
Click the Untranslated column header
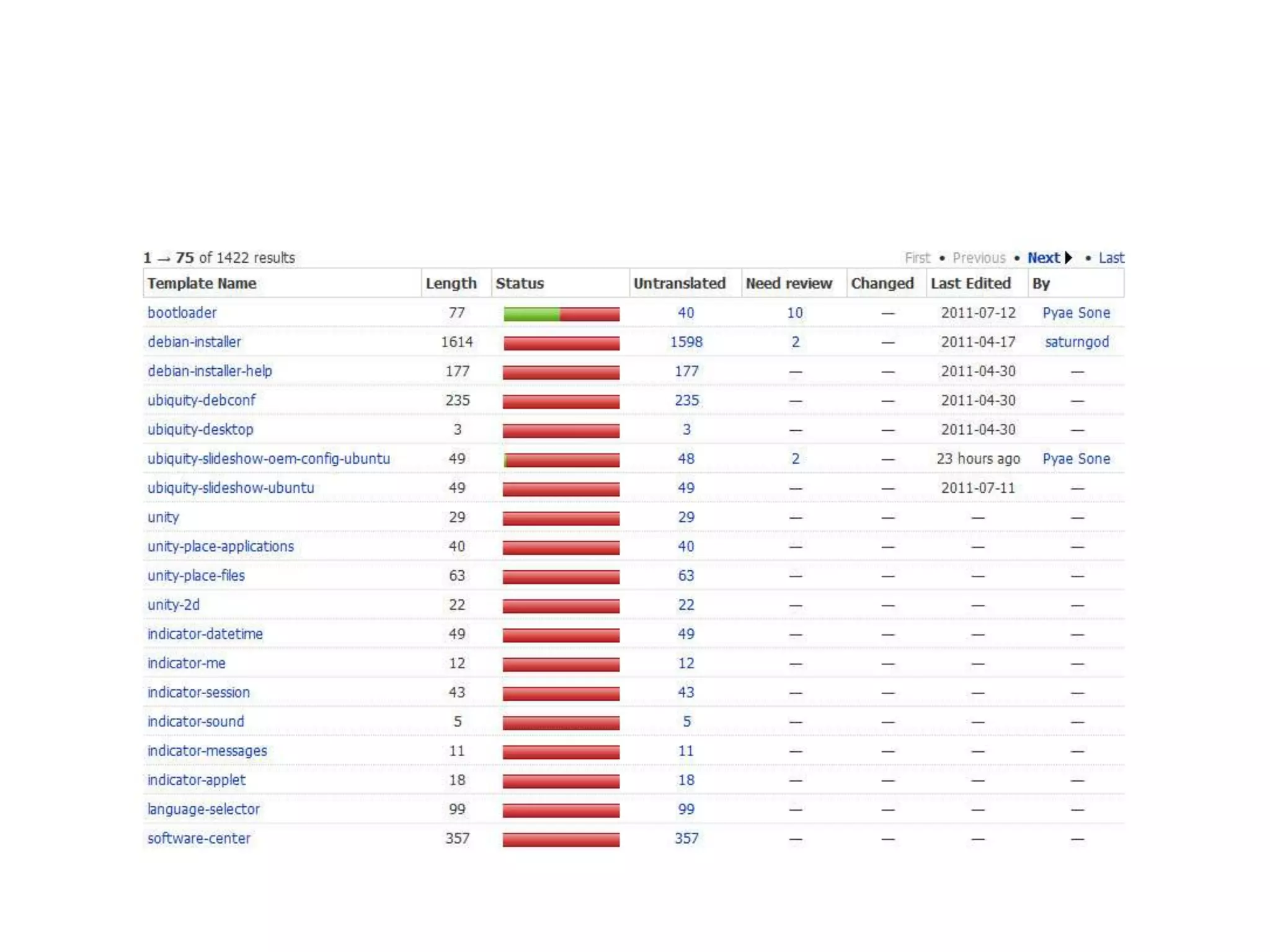pyautogui.click(x=679, y=284)
